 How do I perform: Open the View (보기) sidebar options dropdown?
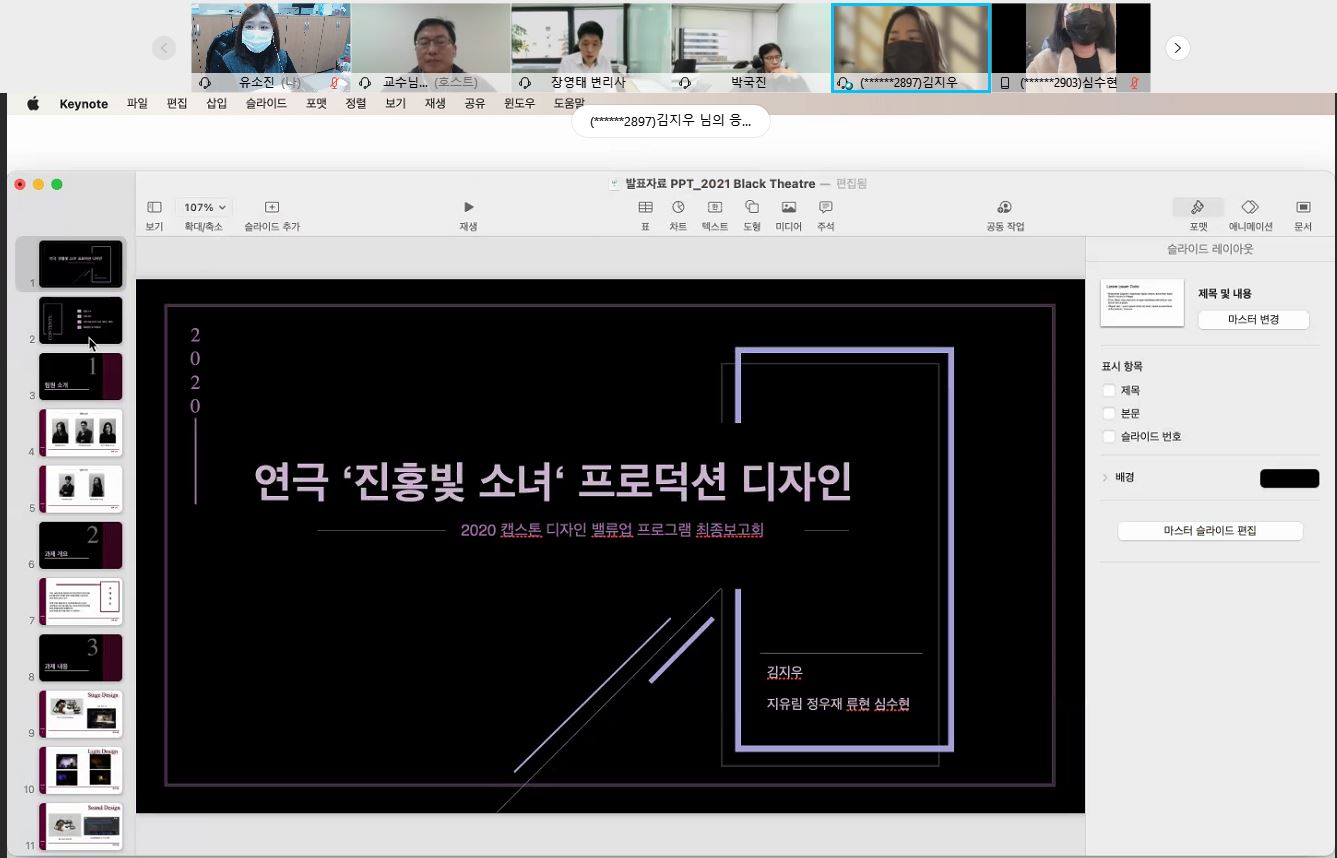coord(154,208)
